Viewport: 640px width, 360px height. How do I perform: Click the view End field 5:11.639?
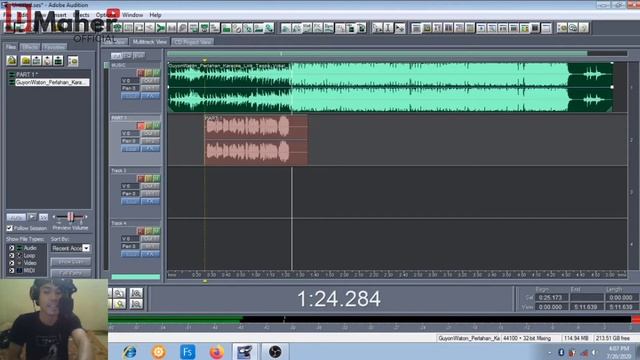587,307
